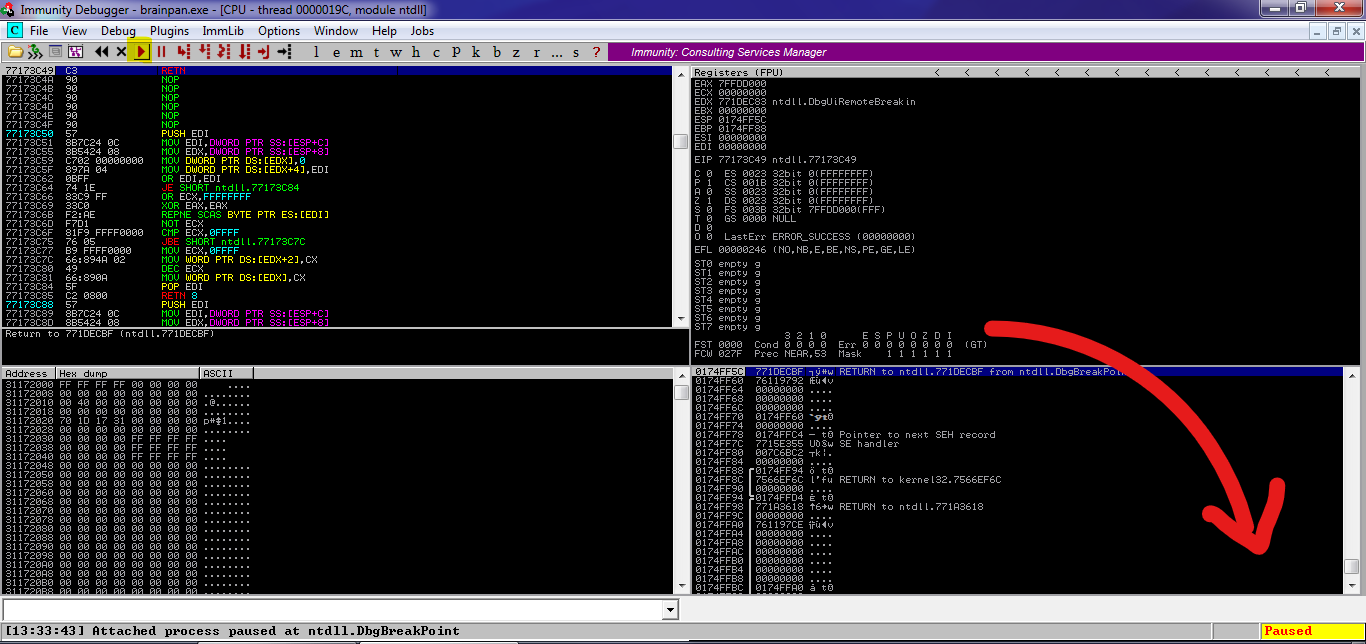This screenshot has width=1366, height=644.
Task: Select 'RETURN to kernel32.7566EF6C' stack row
Action: click(1018, 480)
